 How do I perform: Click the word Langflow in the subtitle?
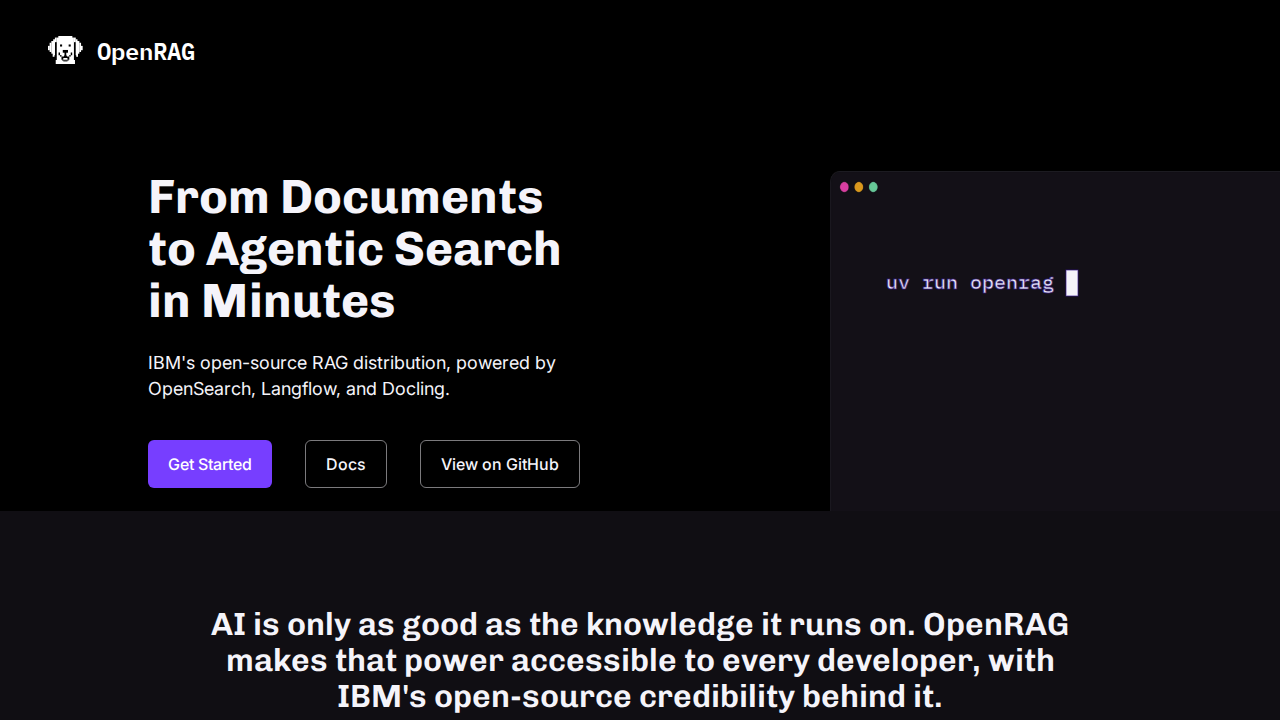(299, 389)
